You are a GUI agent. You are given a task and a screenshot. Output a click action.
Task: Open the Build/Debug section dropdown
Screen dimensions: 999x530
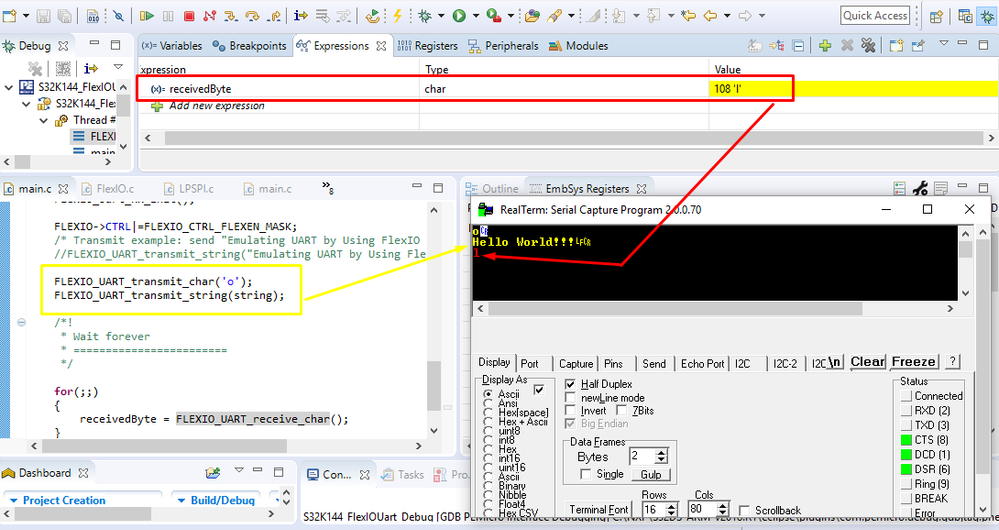coord(182,500)
